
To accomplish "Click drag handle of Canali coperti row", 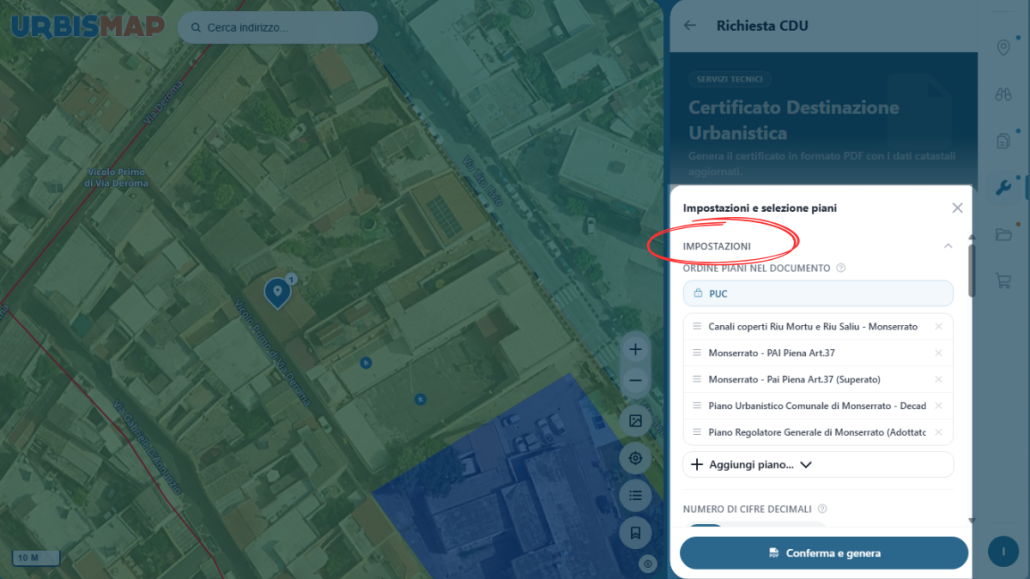I will pyautogui.click(x=697, y=327).
